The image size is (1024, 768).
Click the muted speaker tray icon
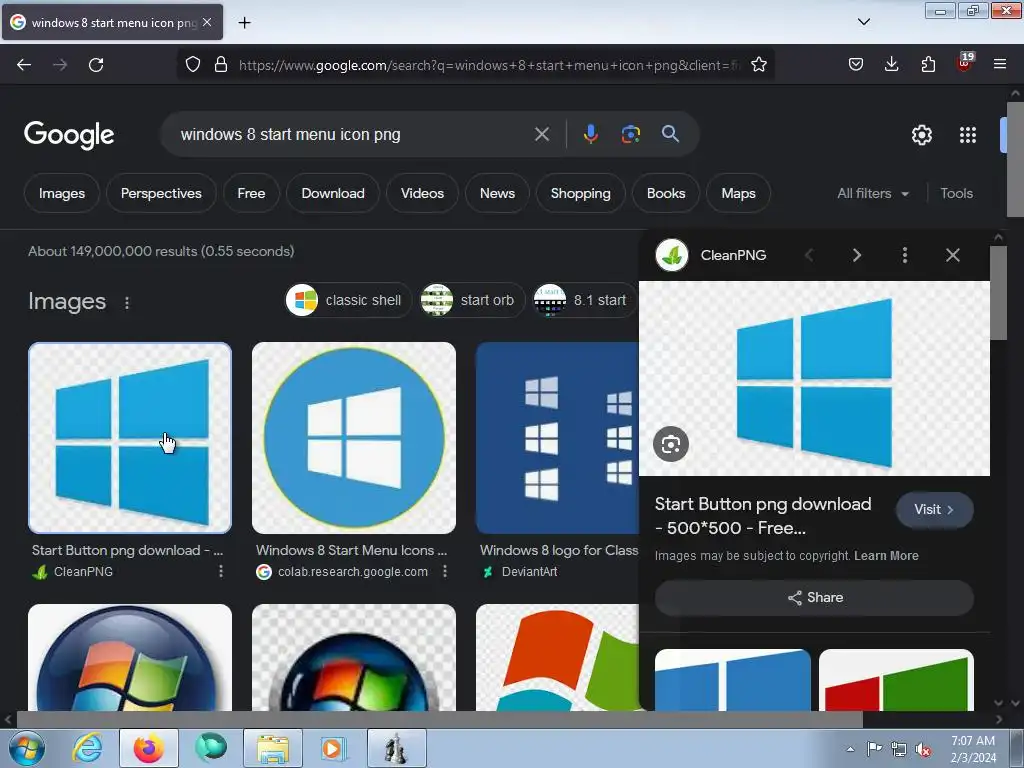pyautogui.click(x=923, y=750)
